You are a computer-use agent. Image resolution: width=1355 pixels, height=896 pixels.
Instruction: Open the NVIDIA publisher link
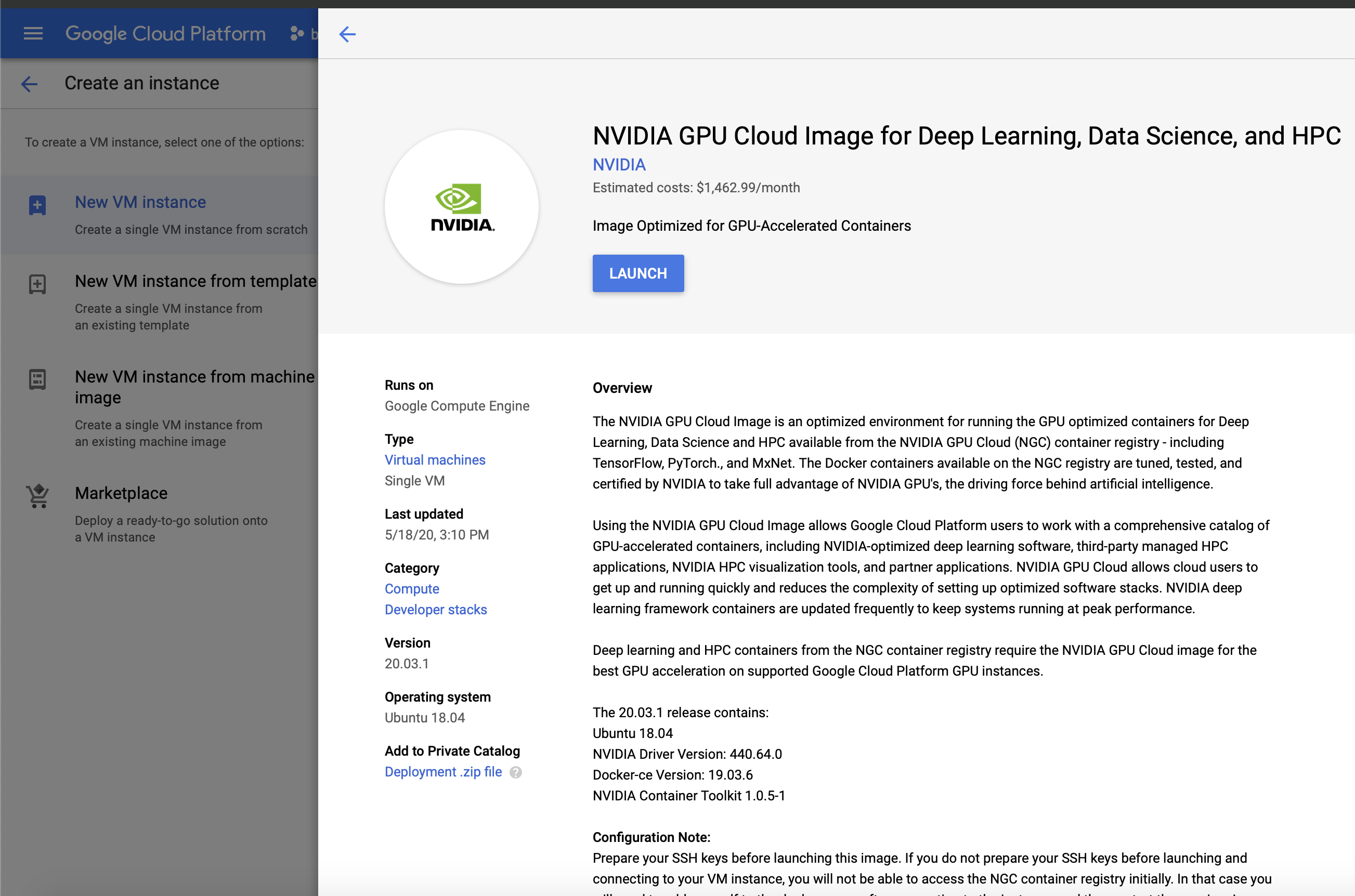[619, 165]
